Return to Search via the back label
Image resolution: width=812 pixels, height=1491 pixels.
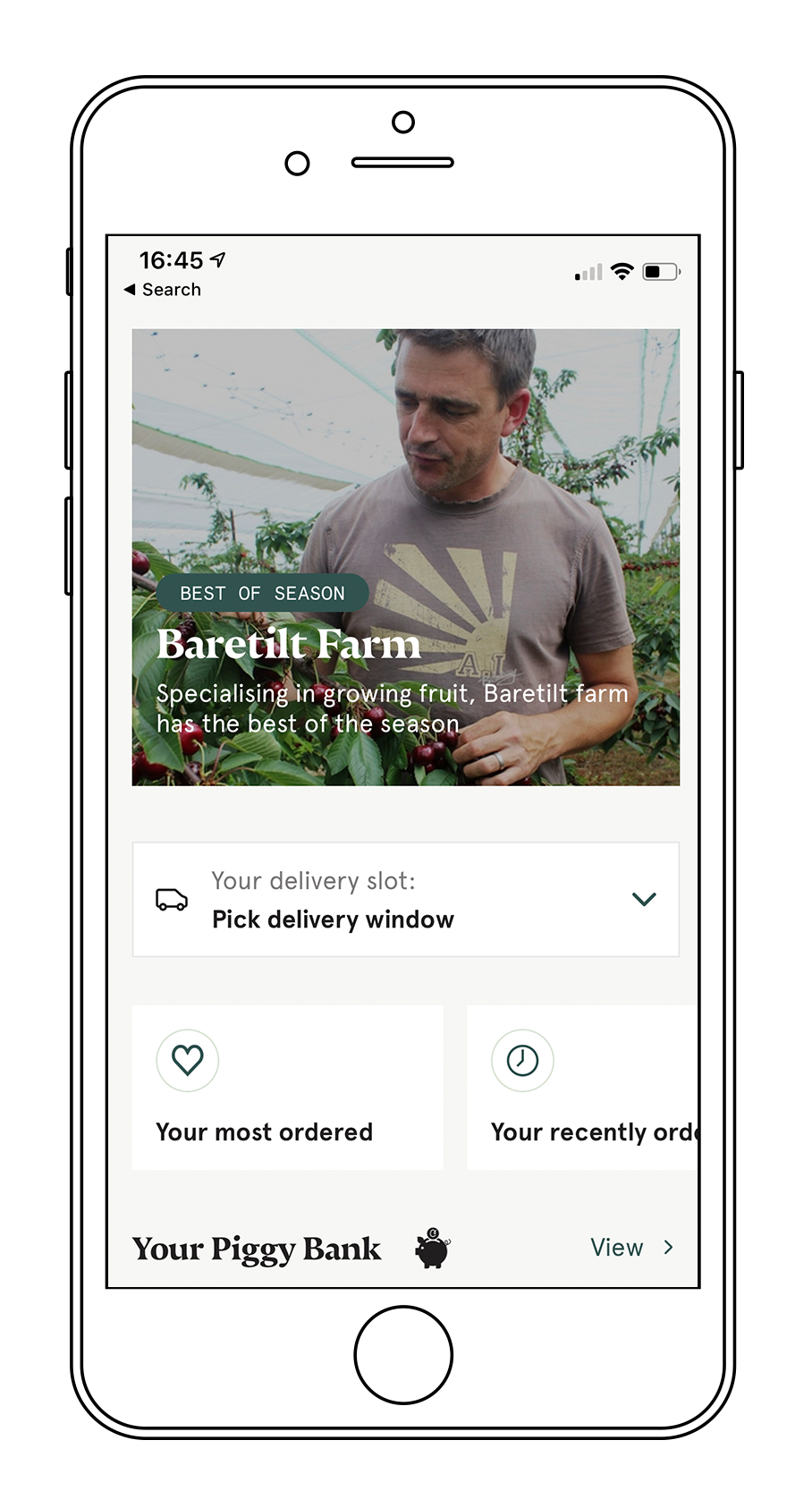pos(172,290)
